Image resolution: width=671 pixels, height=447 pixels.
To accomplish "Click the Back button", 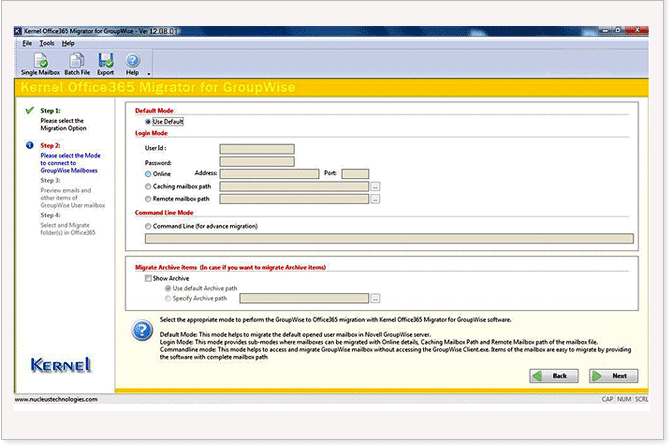I will click(554, 376).
